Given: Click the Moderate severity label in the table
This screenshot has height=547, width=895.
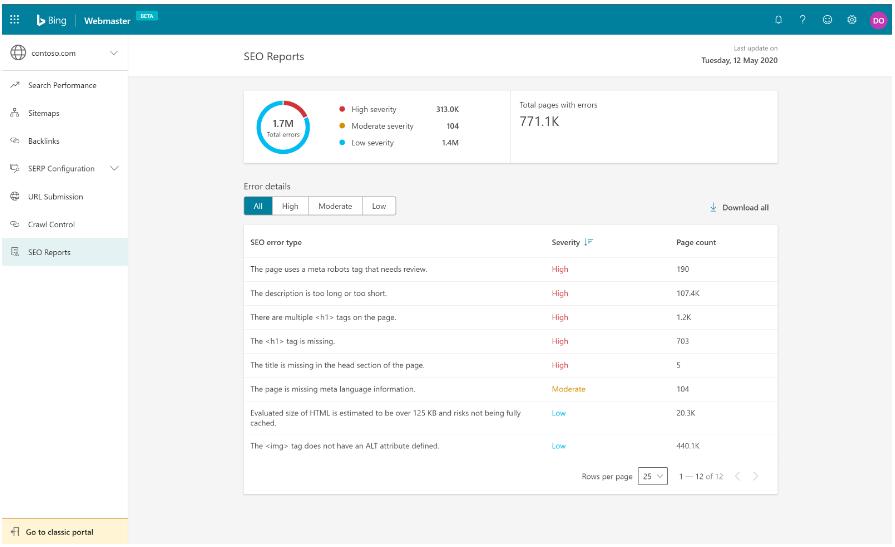Looking at the screenshot, I should tap(569, 389).
